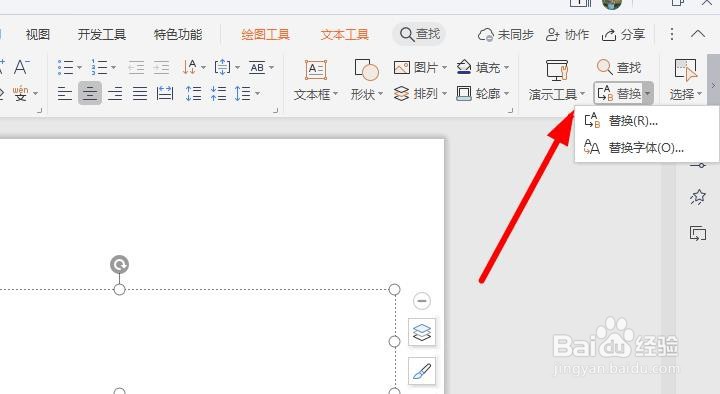Screen dimensions: 720x394
Task: Expand the bullet list dropdown arrow
Action: (x=79, y=68)
